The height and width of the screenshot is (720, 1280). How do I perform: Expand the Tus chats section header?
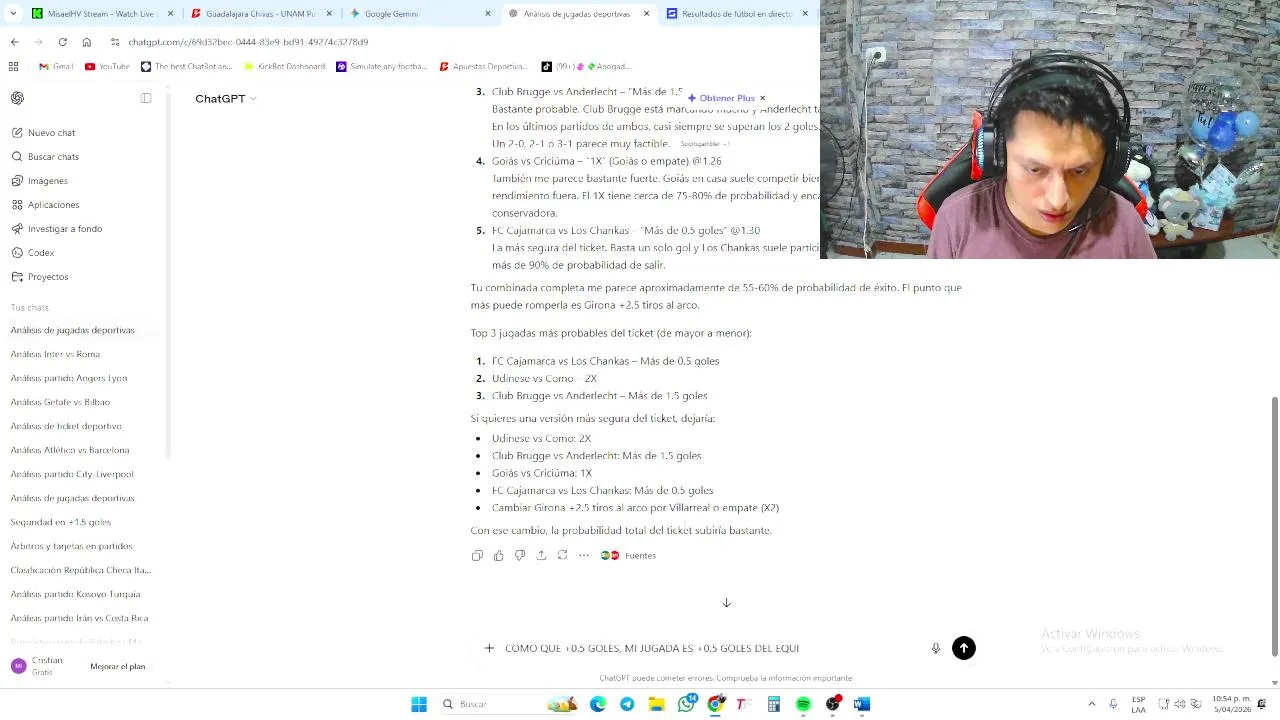coord(30,307)
